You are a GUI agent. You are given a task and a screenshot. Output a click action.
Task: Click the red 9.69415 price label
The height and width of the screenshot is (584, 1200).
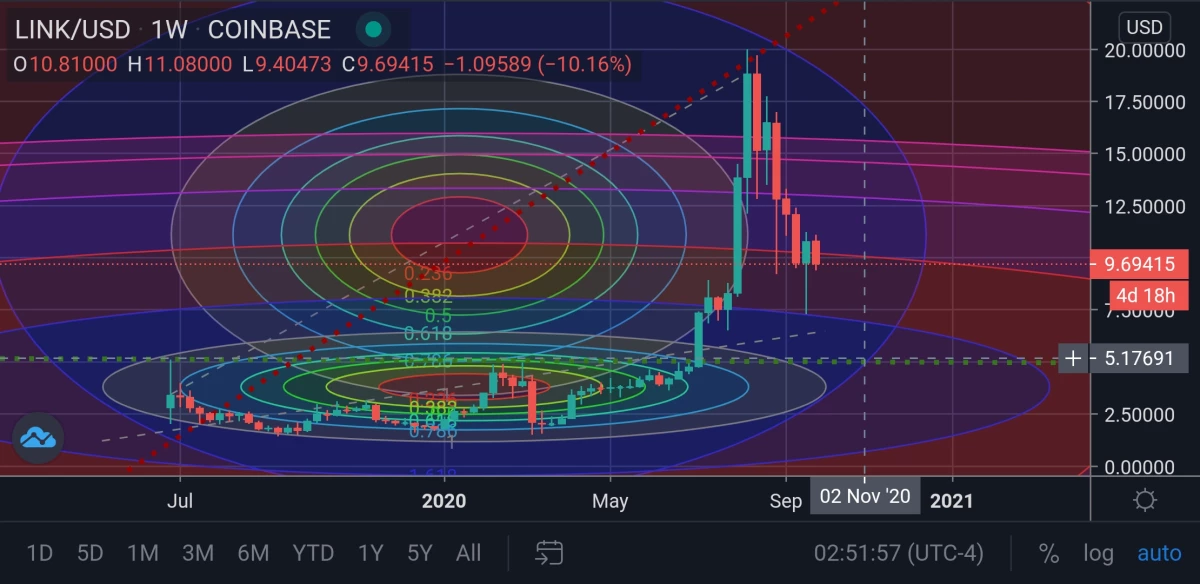click(x=1139, y=265)
